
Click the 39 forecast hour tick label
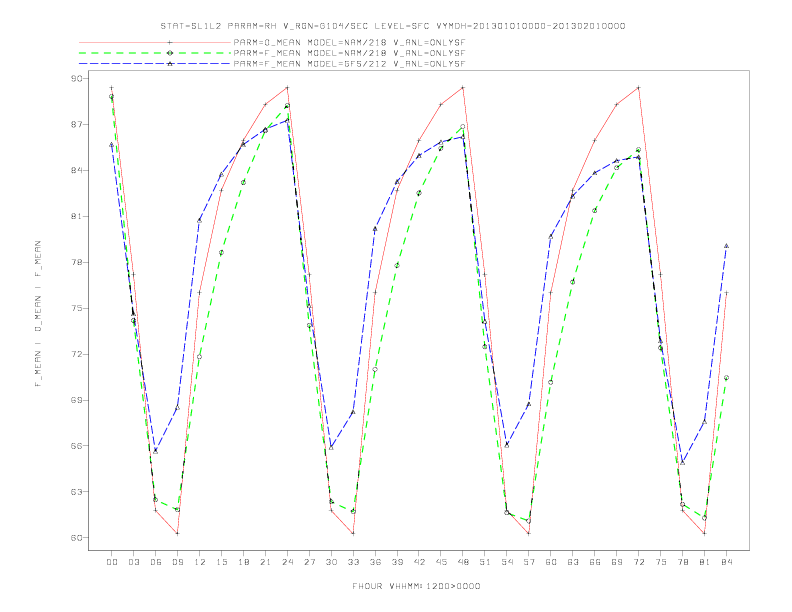point(397,562)
